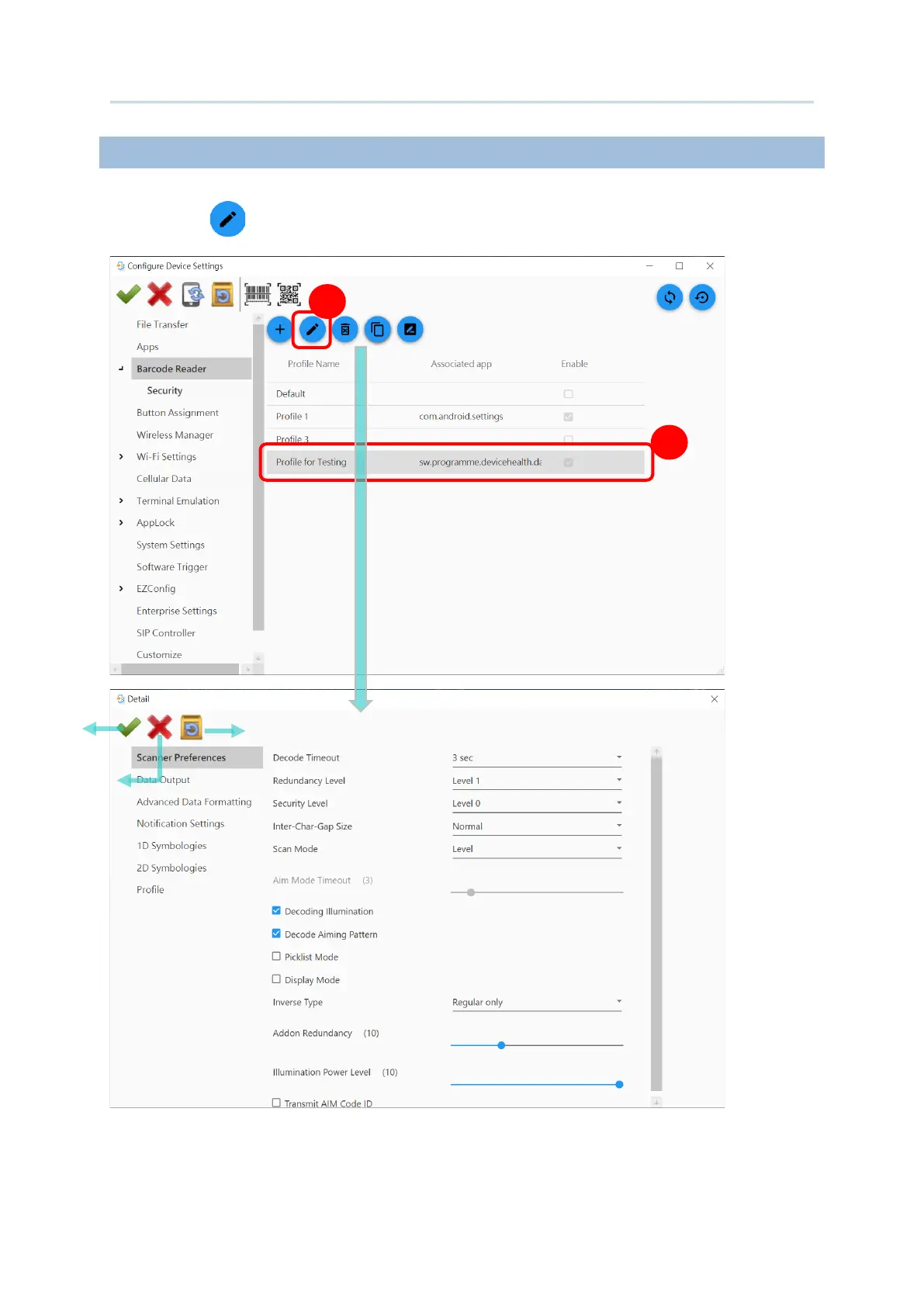
Task: Close the Detail window
Action: point(715,699)
